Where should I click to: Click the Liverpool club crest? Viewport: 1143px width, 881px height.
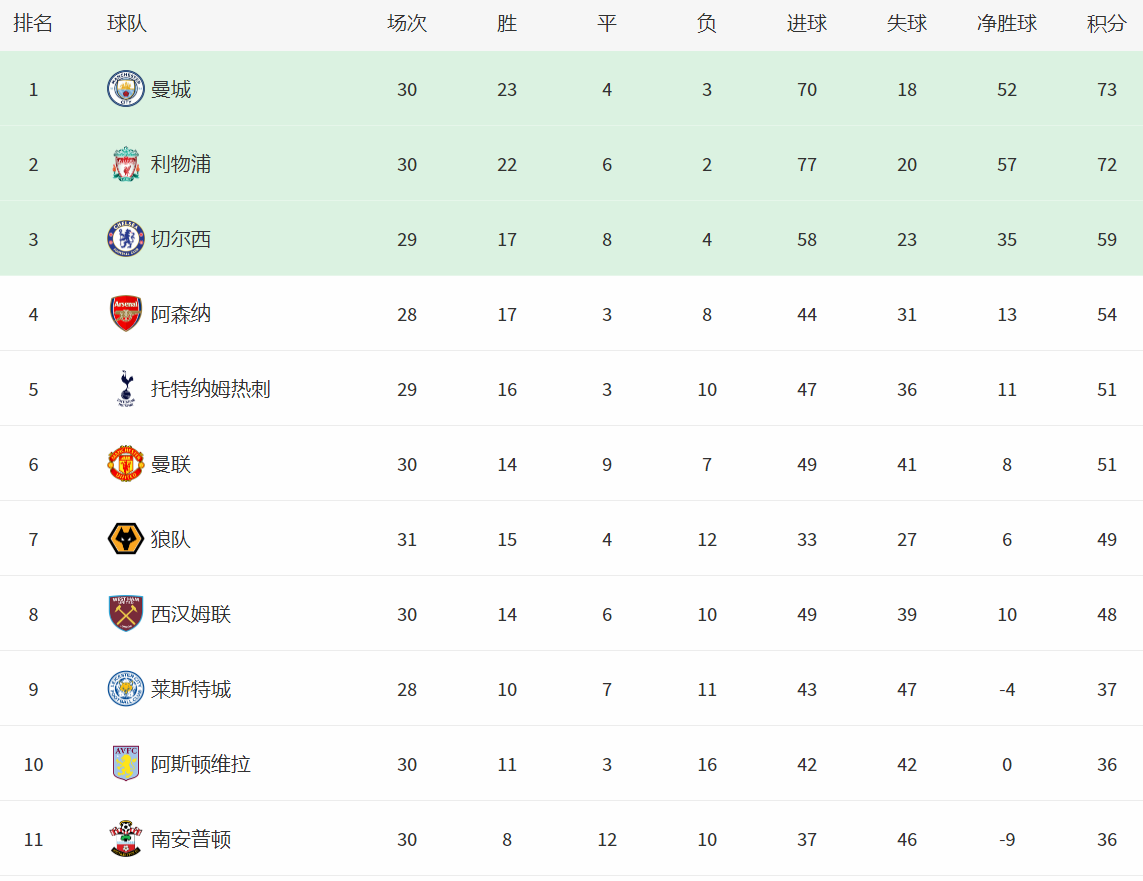coord(125,164)
